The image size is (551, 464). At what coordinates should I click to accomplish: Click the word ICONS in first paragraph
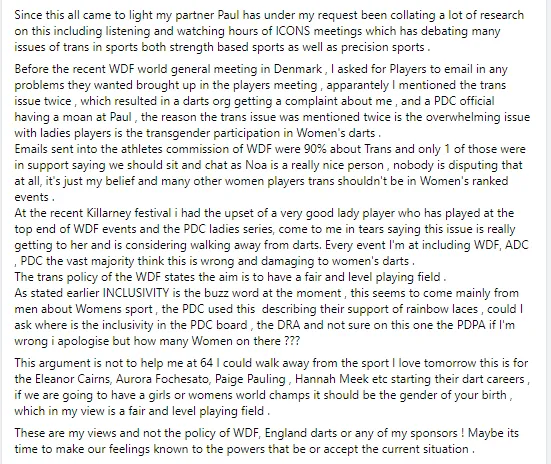point(293,31)
